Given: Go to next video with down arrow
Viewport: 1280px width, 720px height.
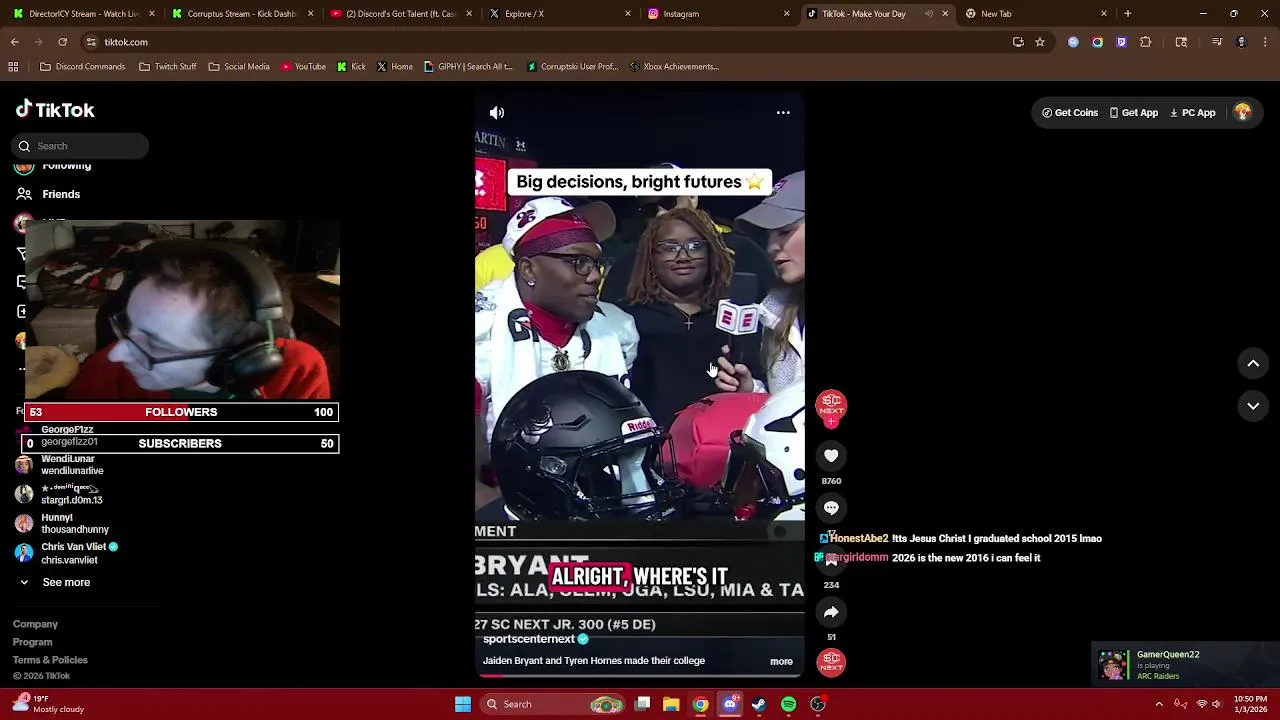Looking at the screenshot, I should point(1253,406).
